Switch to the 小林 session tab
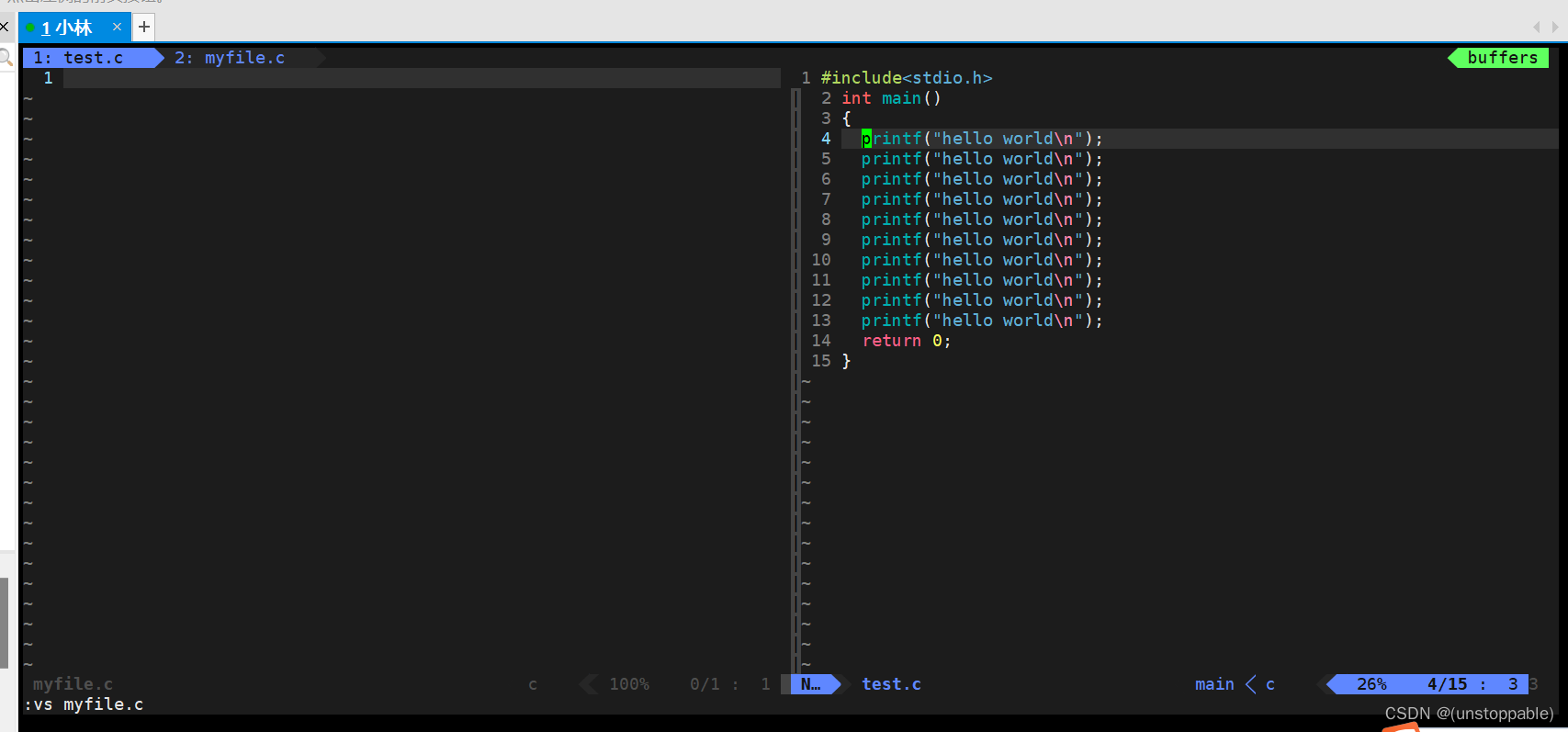 pyautogui.click(x=73, y=28)
